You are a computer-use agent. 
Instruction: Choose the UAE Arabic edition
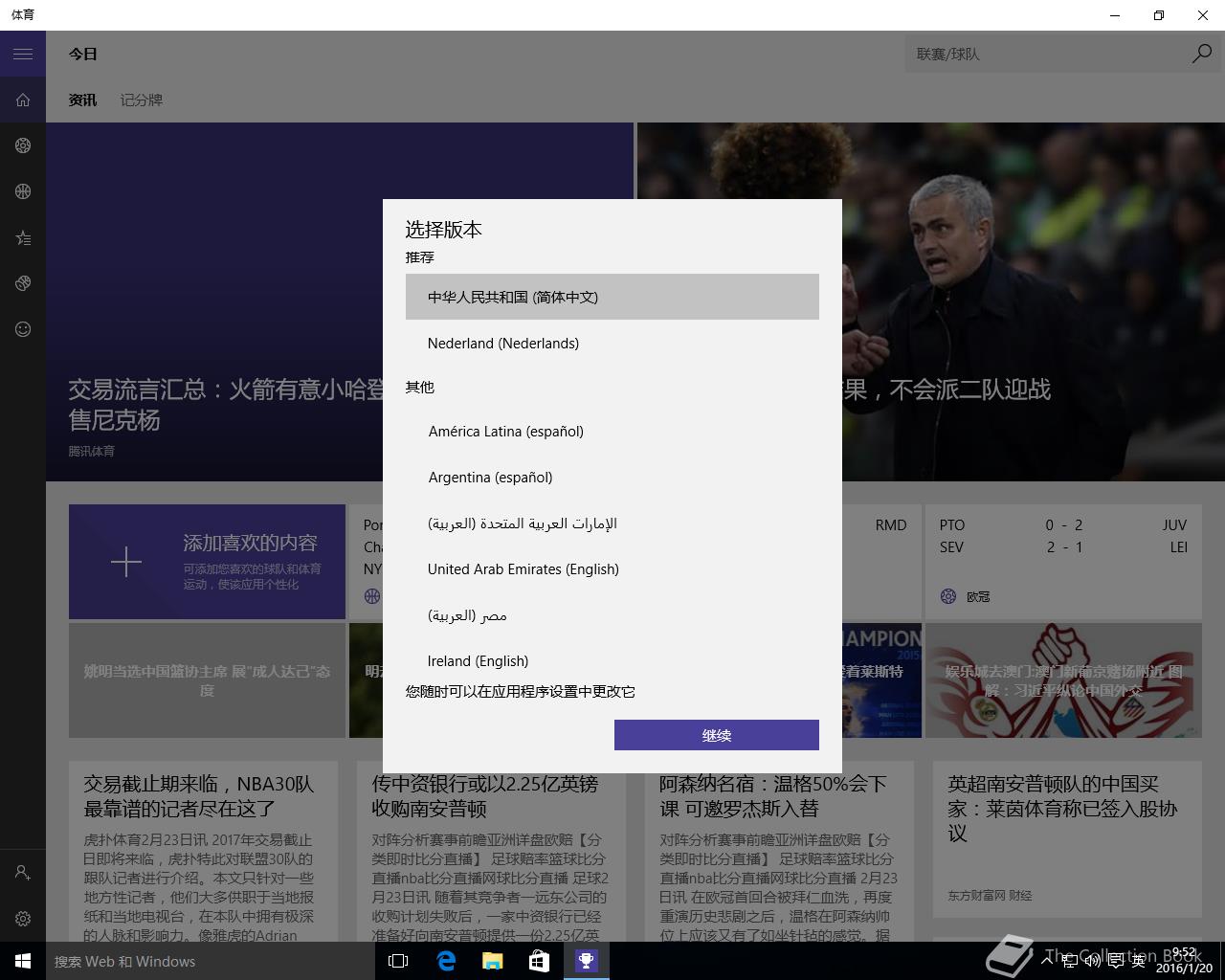coord(612,523)
